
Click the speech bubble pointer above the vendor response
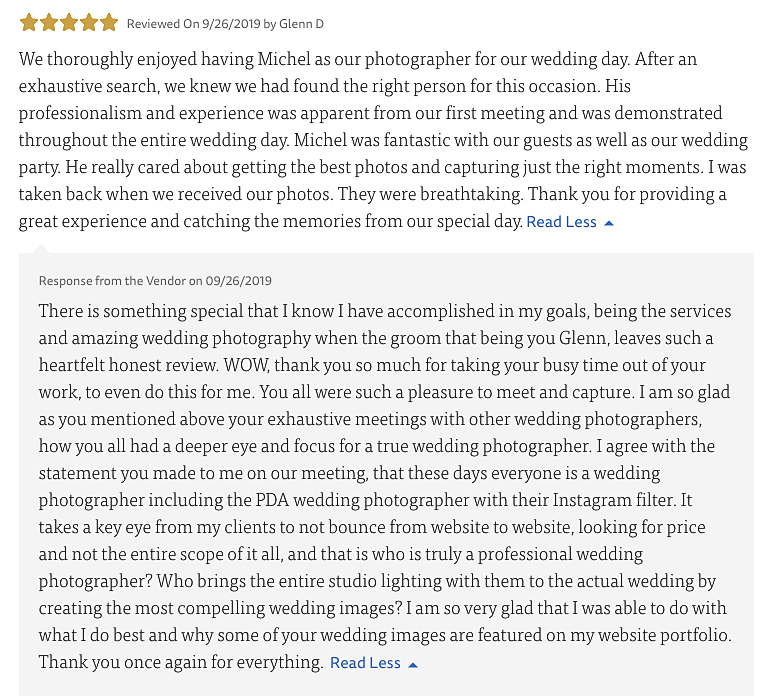point(41,248)
